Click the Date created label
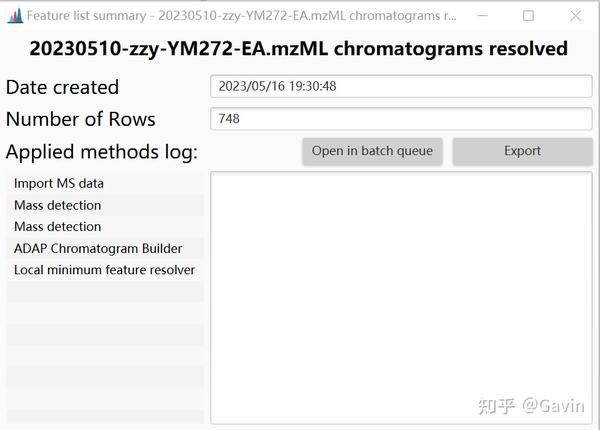This screenshot has height=430, width=600. point(62,87)
